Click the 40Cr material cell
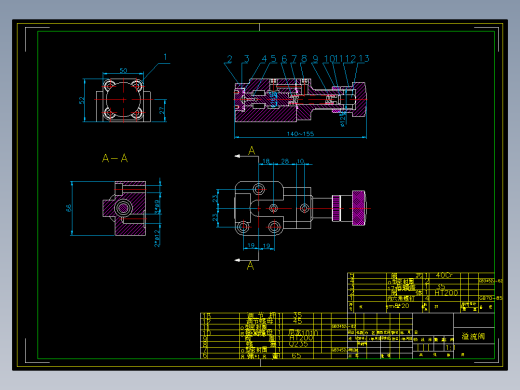520x390 pixels. 444,275
